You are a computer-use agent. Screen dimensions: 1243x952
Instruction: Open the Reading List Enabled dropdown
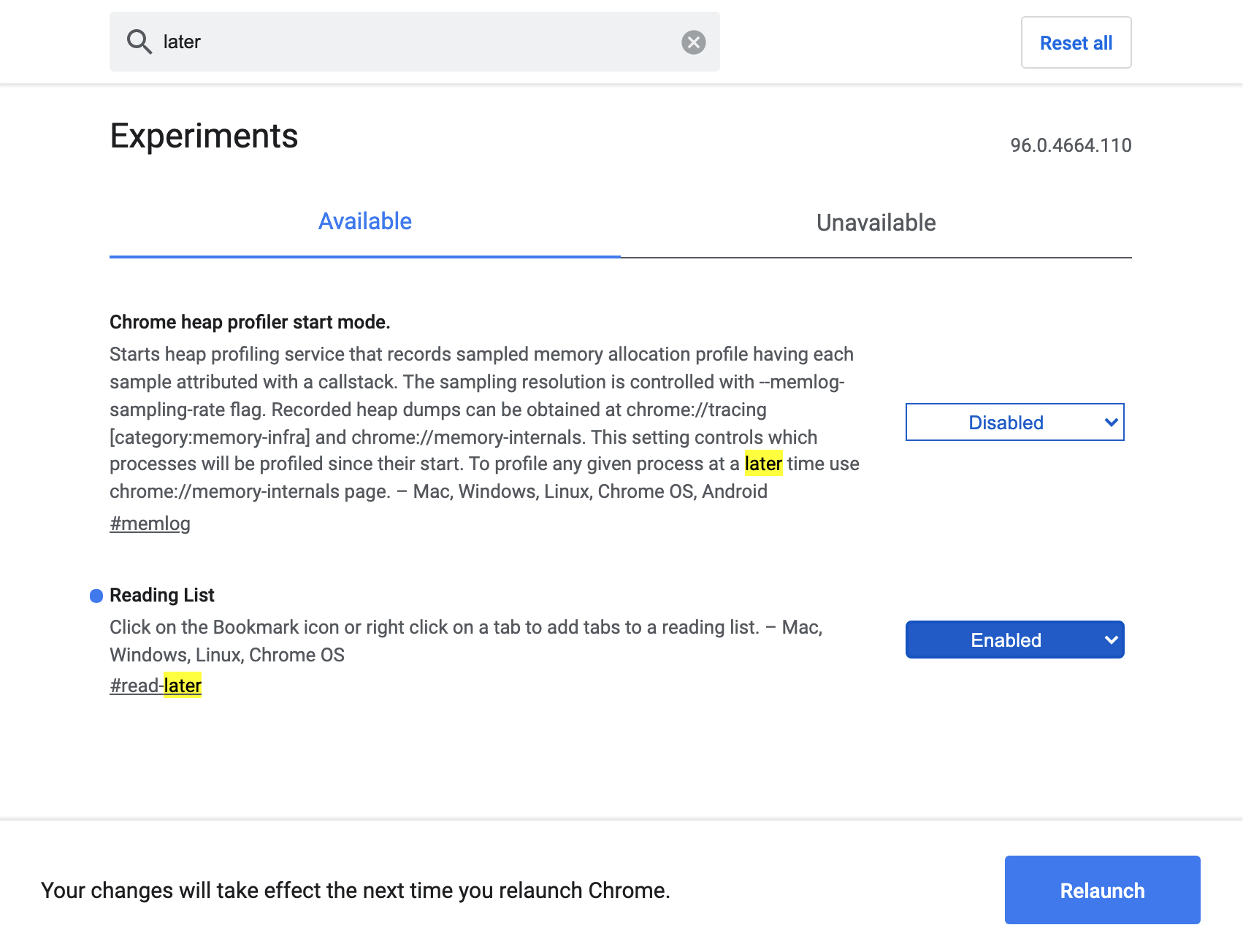tap(1014, 640)
